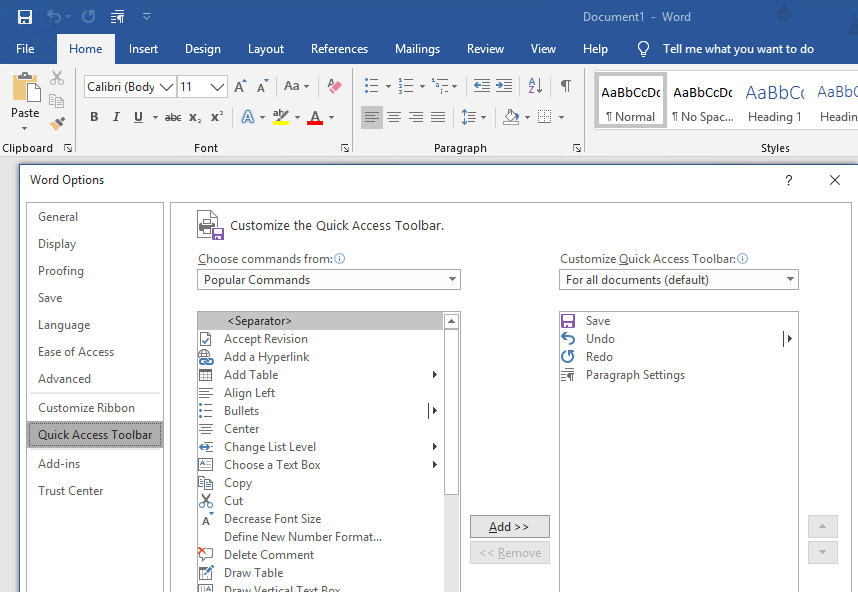Open Proofing options category
Viewport: 858px width, 592px height.
(x=61, y=271)
